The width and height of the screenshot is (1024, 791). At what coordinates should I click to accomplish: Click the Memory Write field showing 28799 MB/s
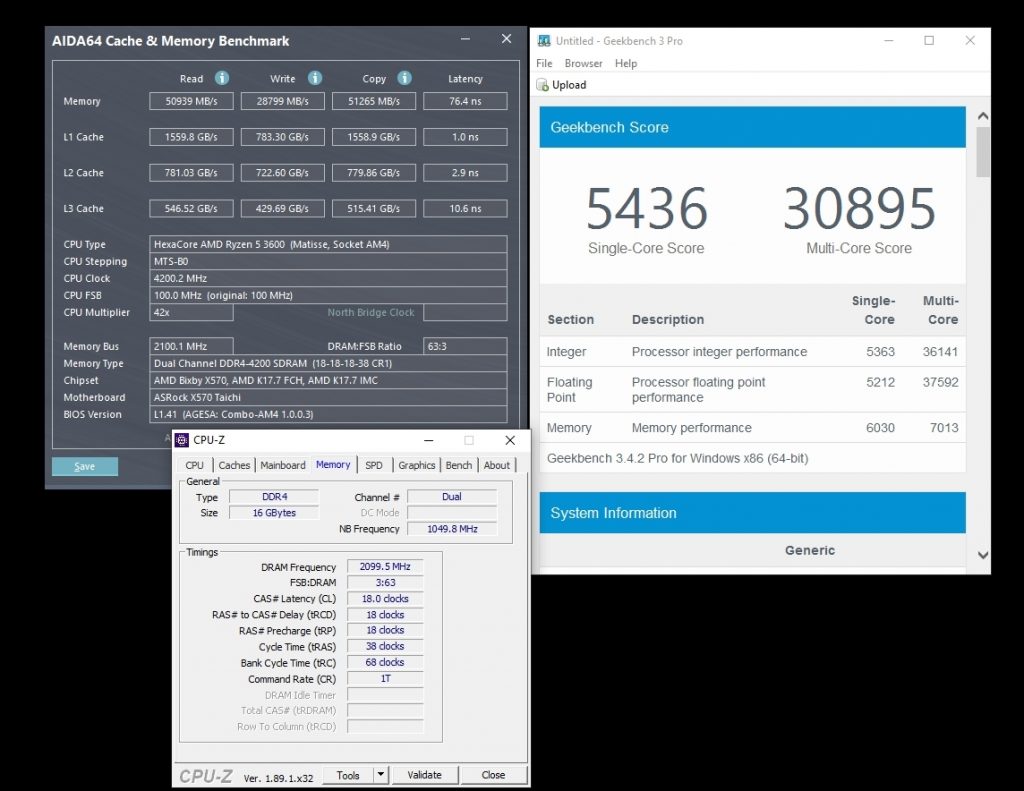point(283,101)
